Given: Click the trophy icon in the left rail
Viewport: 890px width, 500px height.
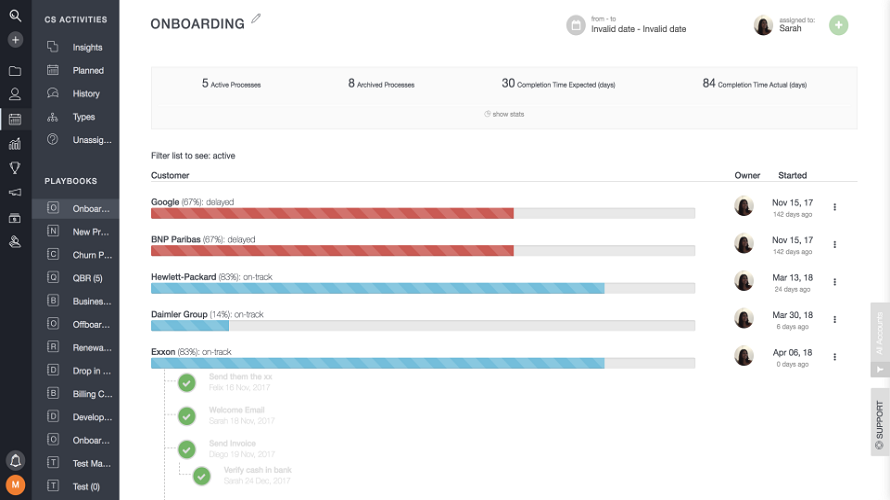Looking at the screenshot, I should point(15,168).
